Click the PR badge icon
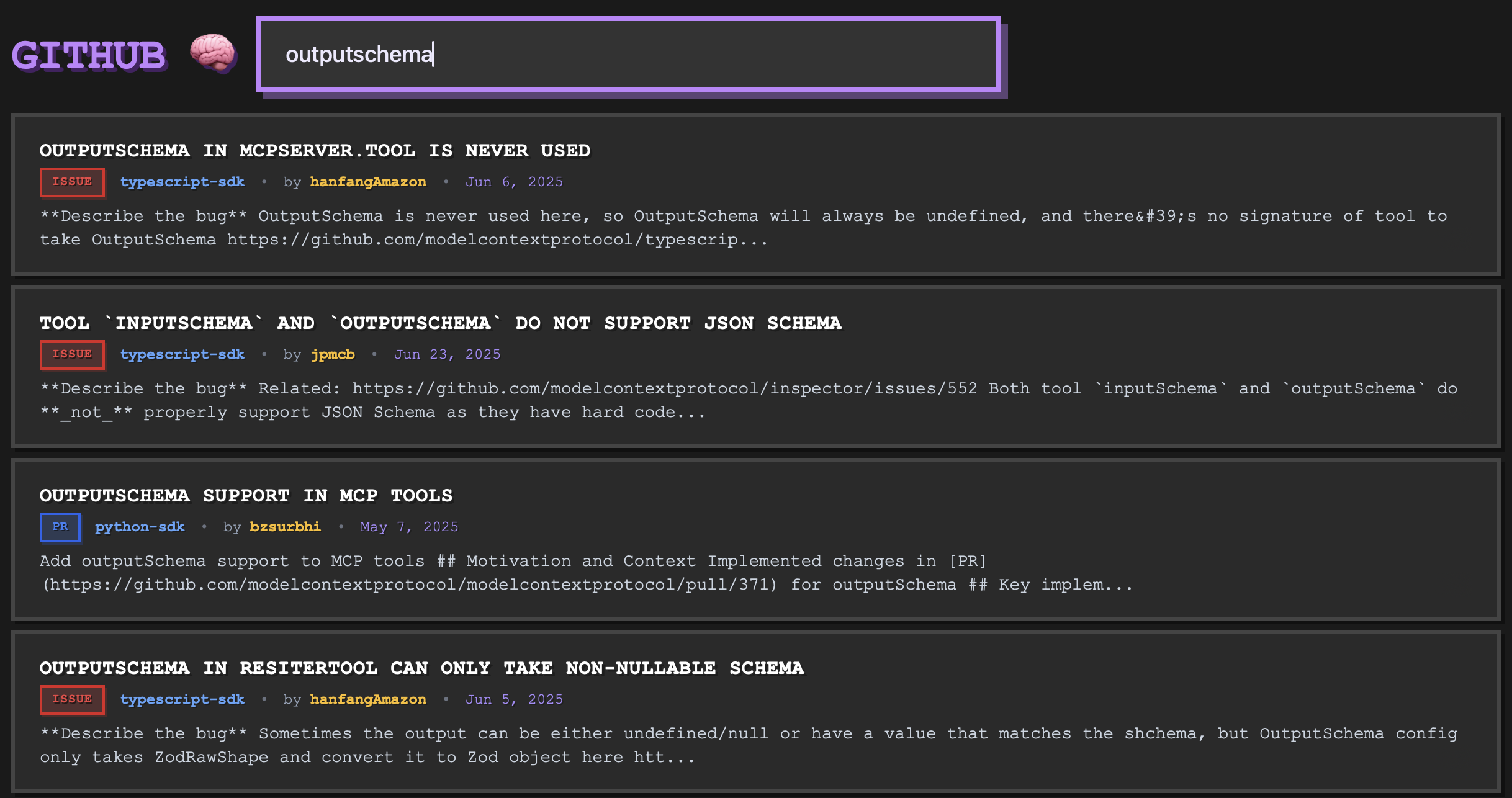Screen dimensions: 1512x798 click(60, 527)
